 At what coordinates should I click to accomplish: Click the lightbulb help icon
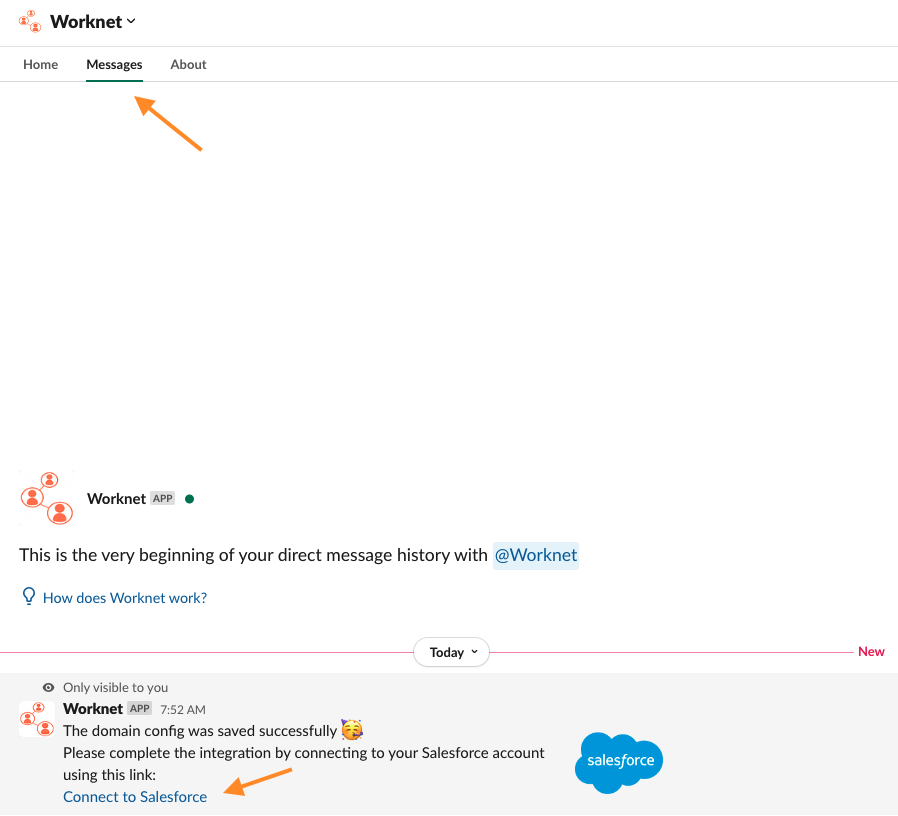coord(29,596)
